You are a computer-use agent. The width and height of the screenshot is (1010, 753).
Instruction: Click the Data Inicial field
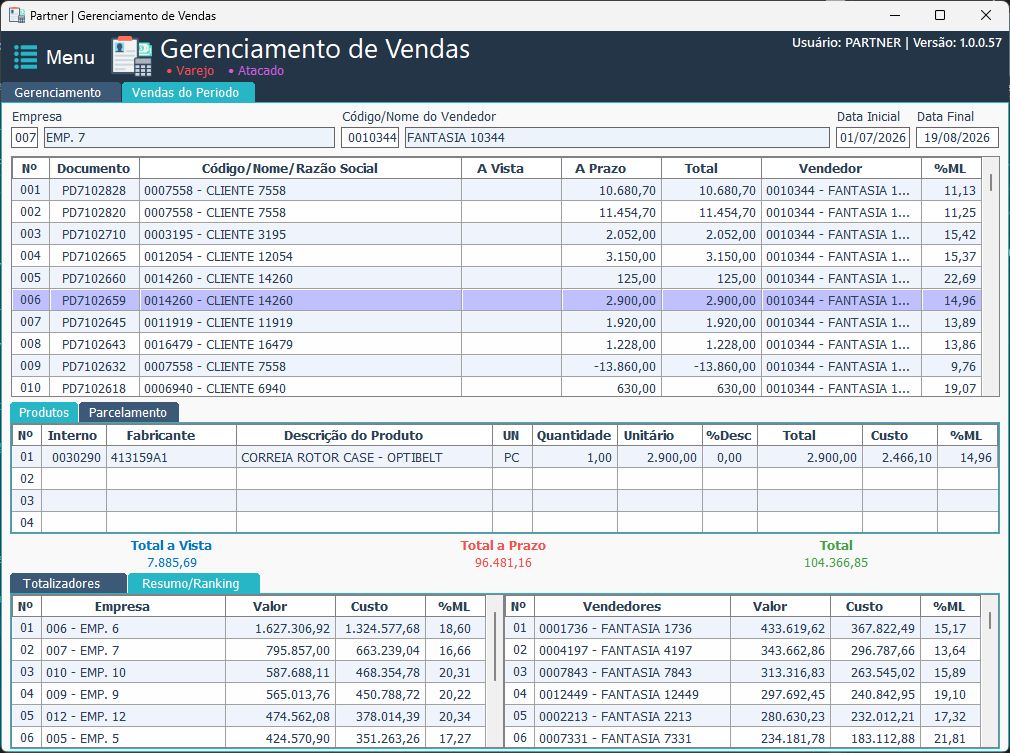[x=873, y=137]
